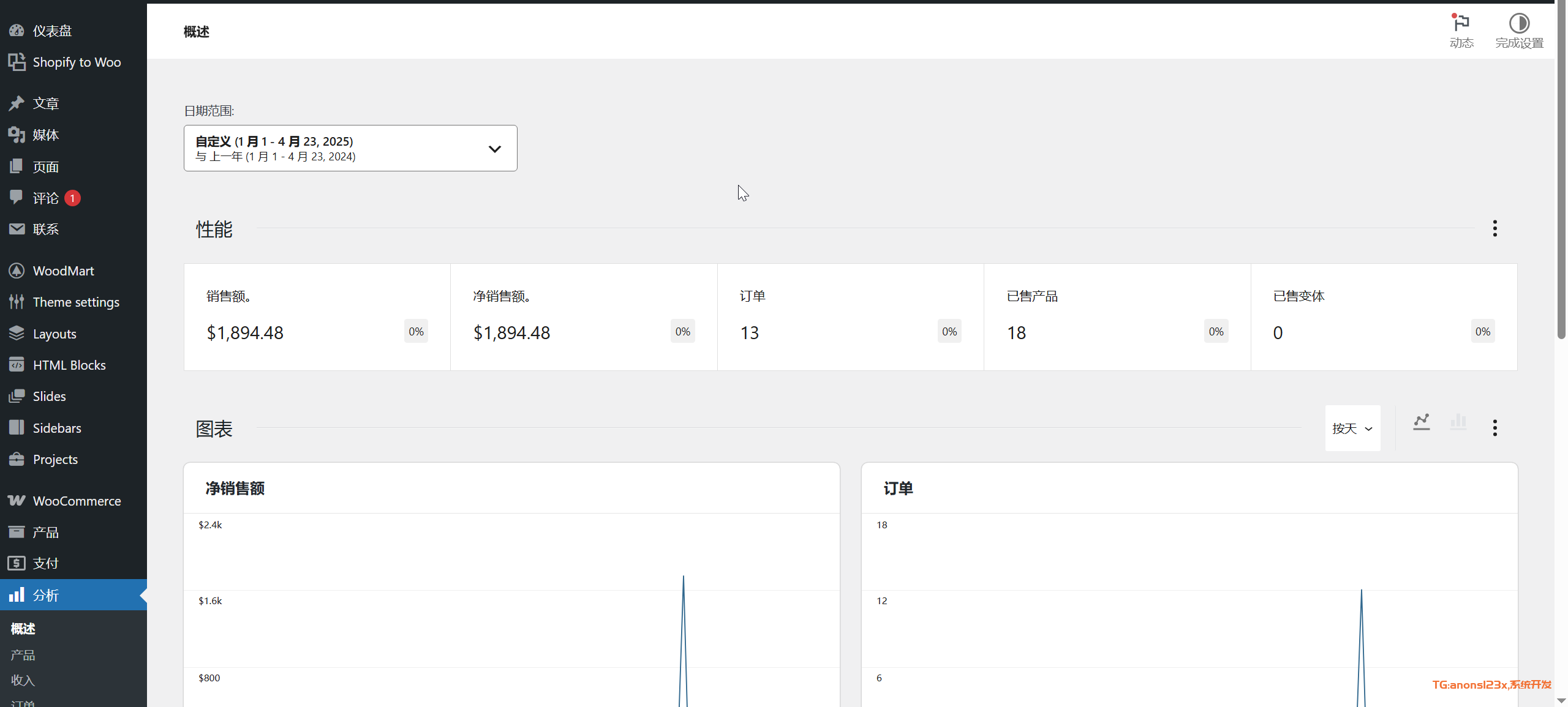
Task: Select 产品 under the 分析 submenu
Action: [x=23, y=655]
